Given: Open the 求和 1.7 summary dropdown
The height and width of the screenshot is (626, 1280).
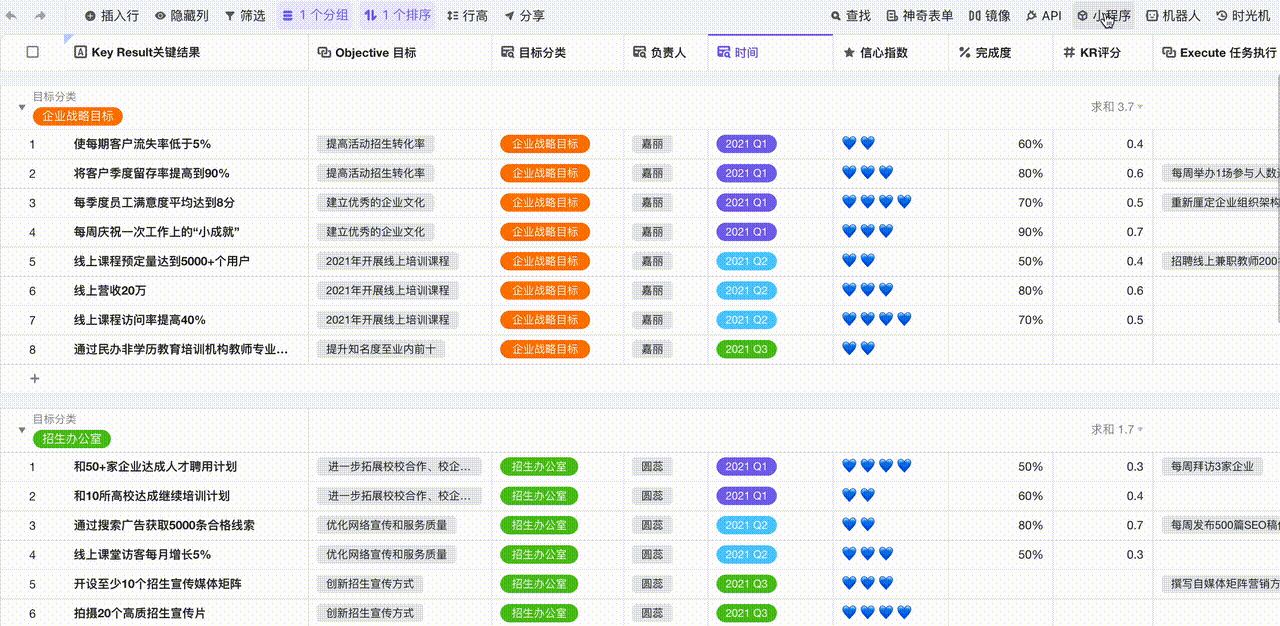Looking at the screenshot, I should click(1117, 430).
